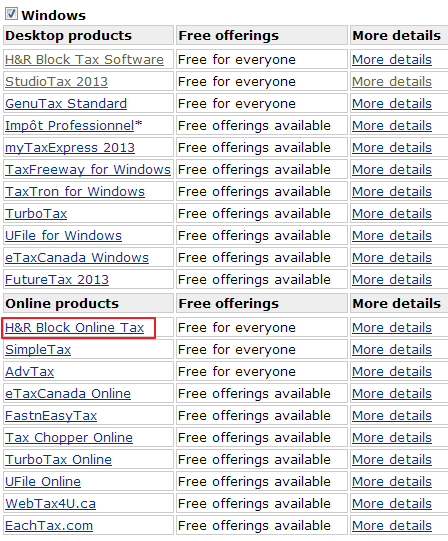Open the TaxTron for Windows link
448x541 pixels.
click(75, 192)
